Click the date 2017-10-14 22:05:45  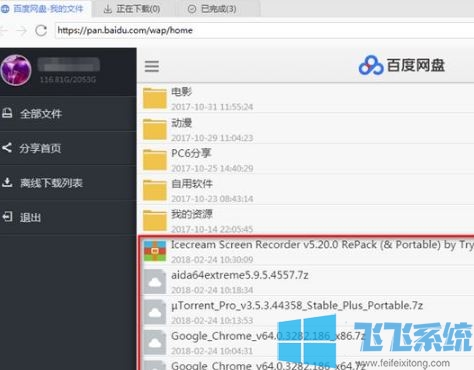coord(212,229)
